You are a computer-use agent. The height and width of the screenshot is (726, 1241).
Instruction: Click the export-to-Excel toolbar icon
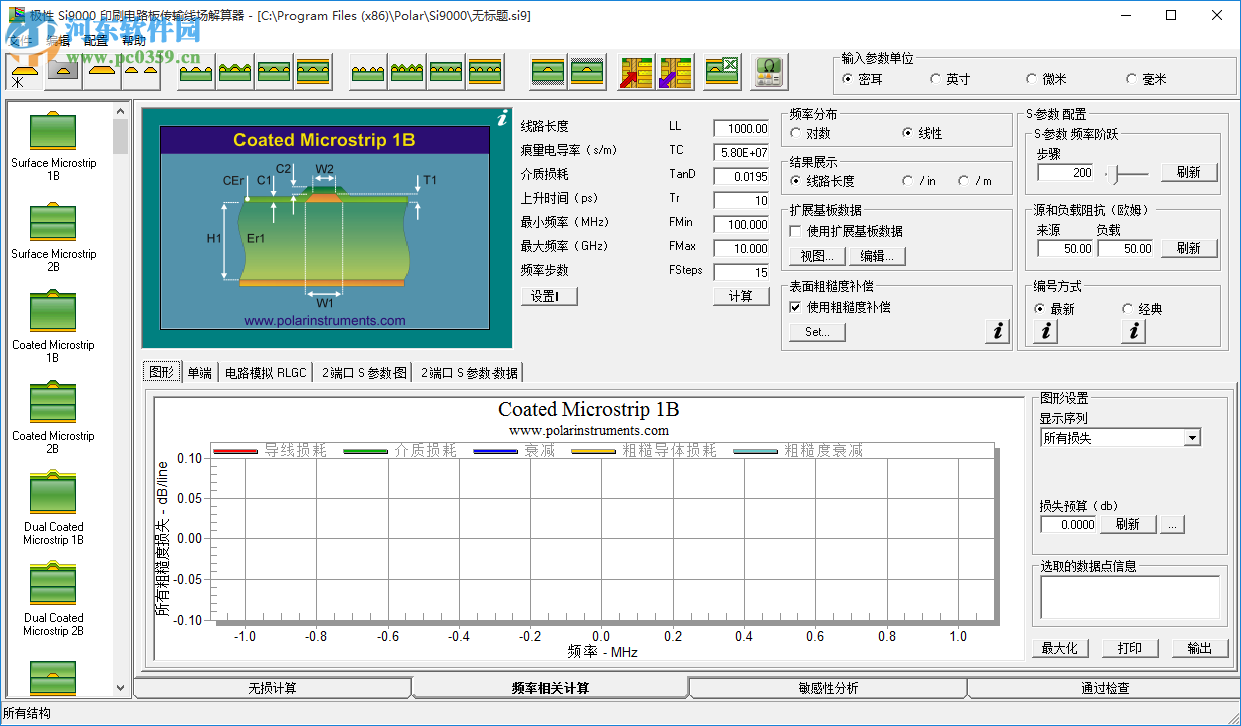(722, 70)
